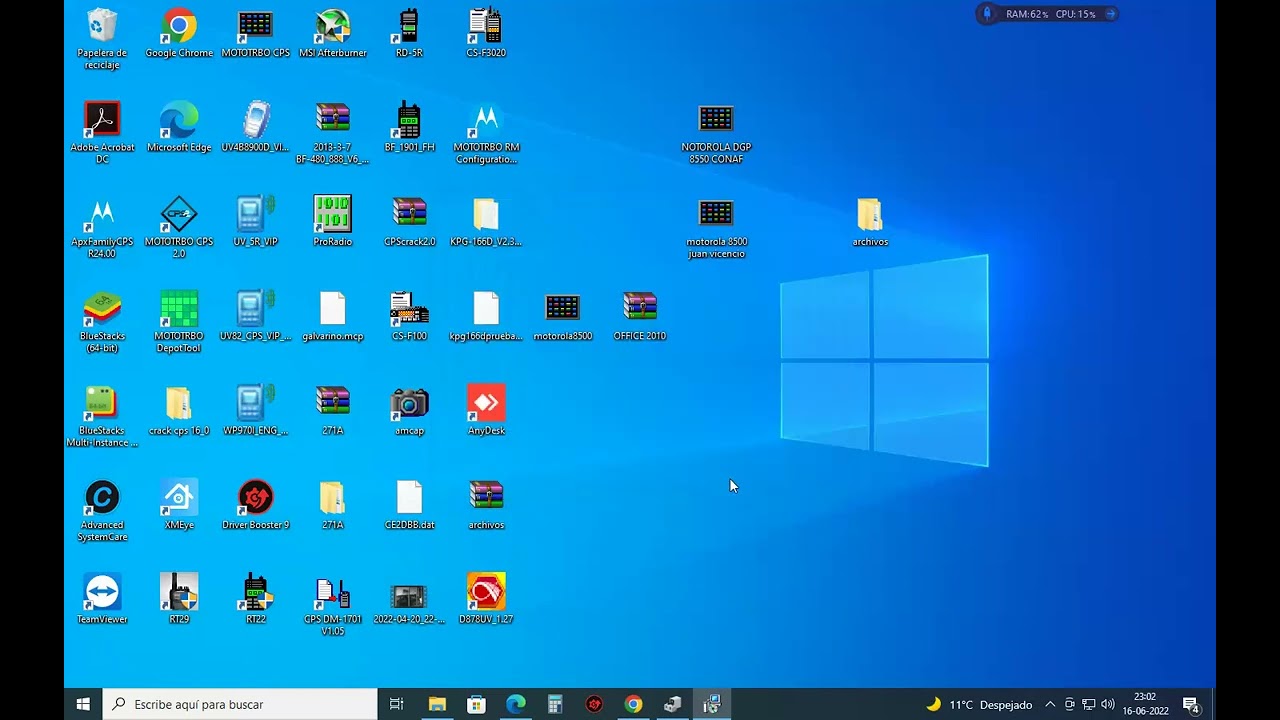Click the CPS DM-1701 V1.05 shortcut
Screen dimensions: 1280x720
333,605
